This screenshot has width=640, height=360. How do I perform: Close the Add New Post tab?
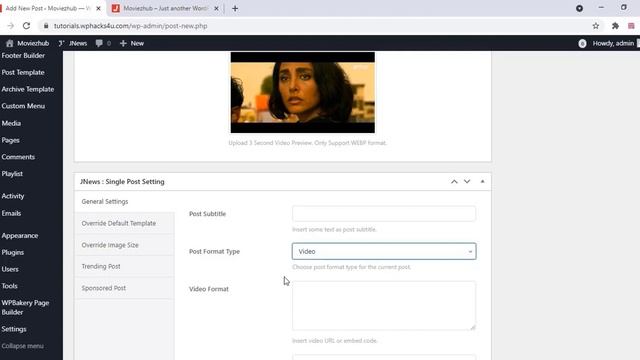coord(98,8)
